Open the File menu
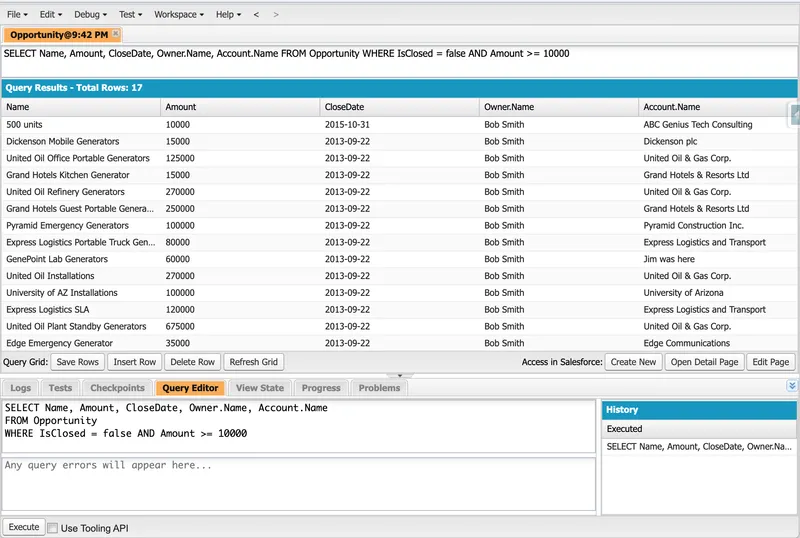Viewport: 800px width, 538px height. tap(17, 14)
